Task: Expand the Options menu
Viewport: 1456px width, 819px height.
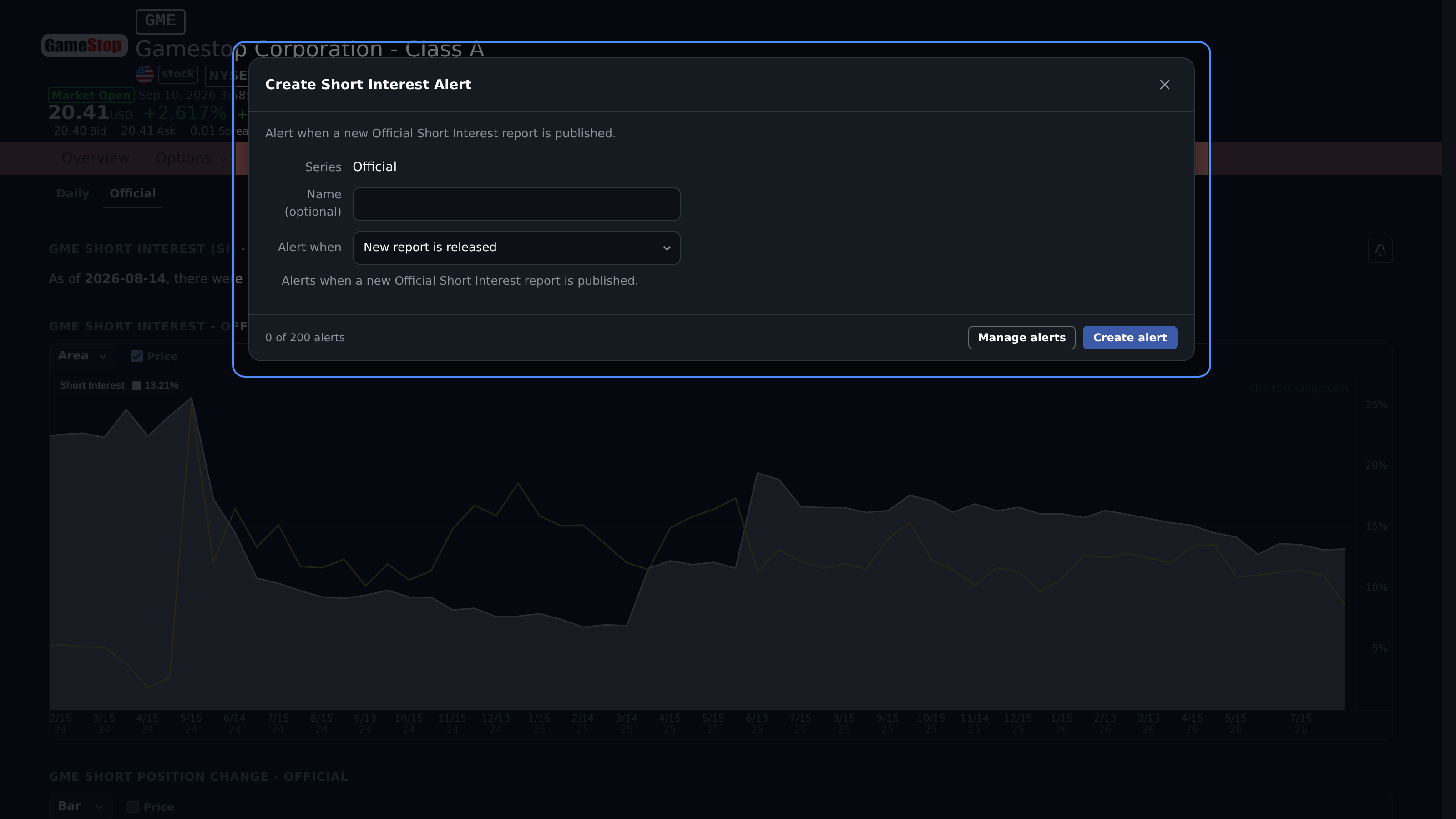Action: pyautogui.click(x=191, y=158)
